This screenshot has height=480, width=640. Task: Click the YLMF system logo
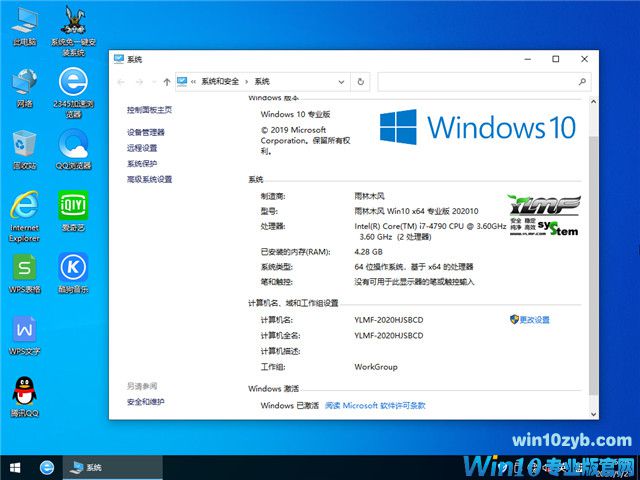coord(544,216)
